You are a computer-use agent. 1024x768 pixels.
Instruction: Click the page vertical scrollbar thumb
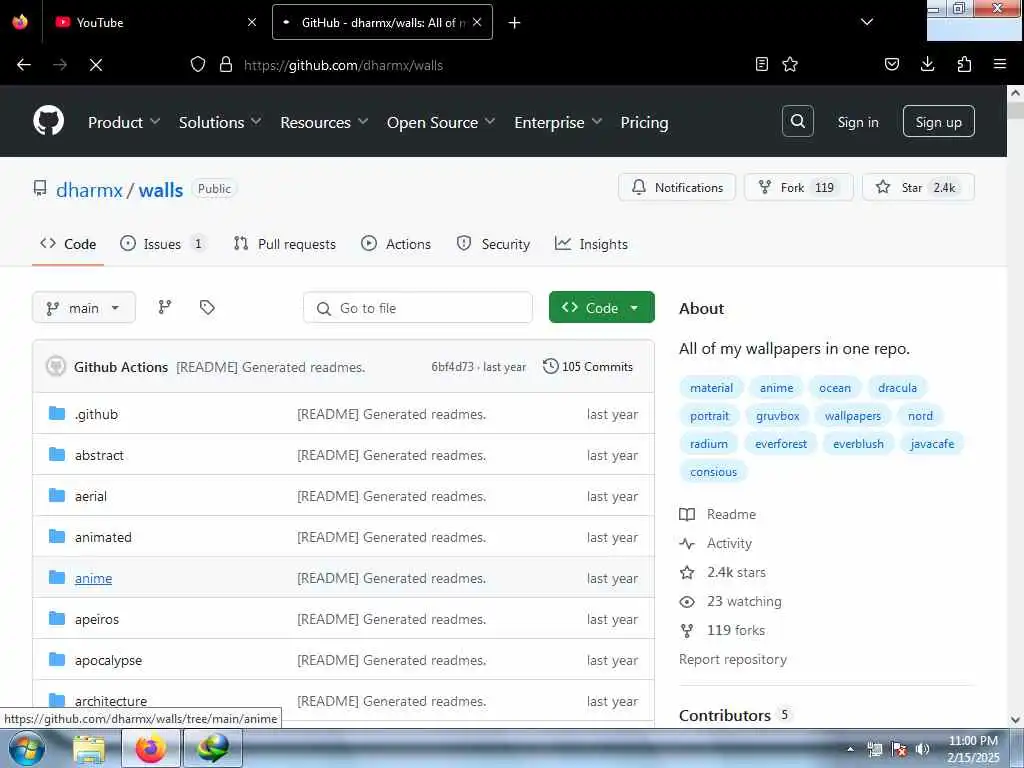[1015, 109]
